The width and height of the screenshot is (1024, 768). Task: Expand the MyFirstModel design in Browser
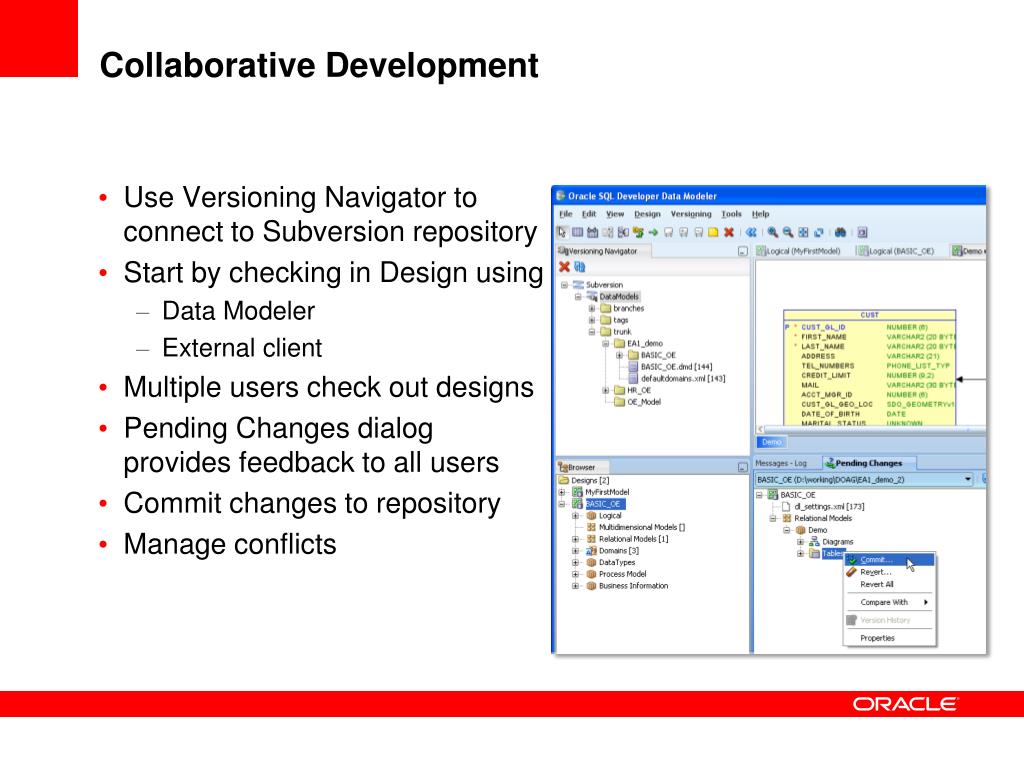pyautogui.click(x=562, y=492)
